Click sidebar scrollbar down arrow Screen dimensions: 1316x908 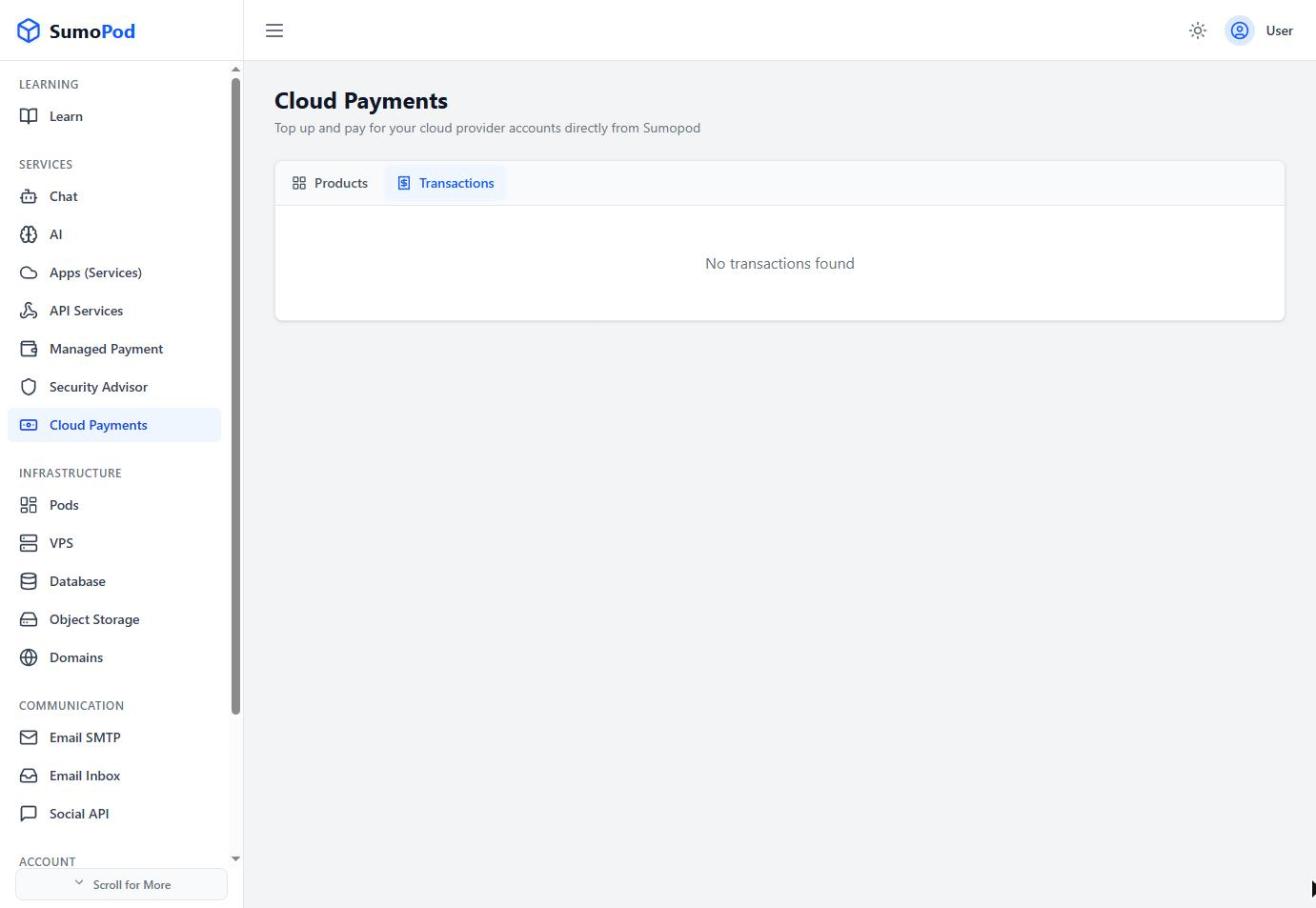pyautogui.click(x=236, y=858)
